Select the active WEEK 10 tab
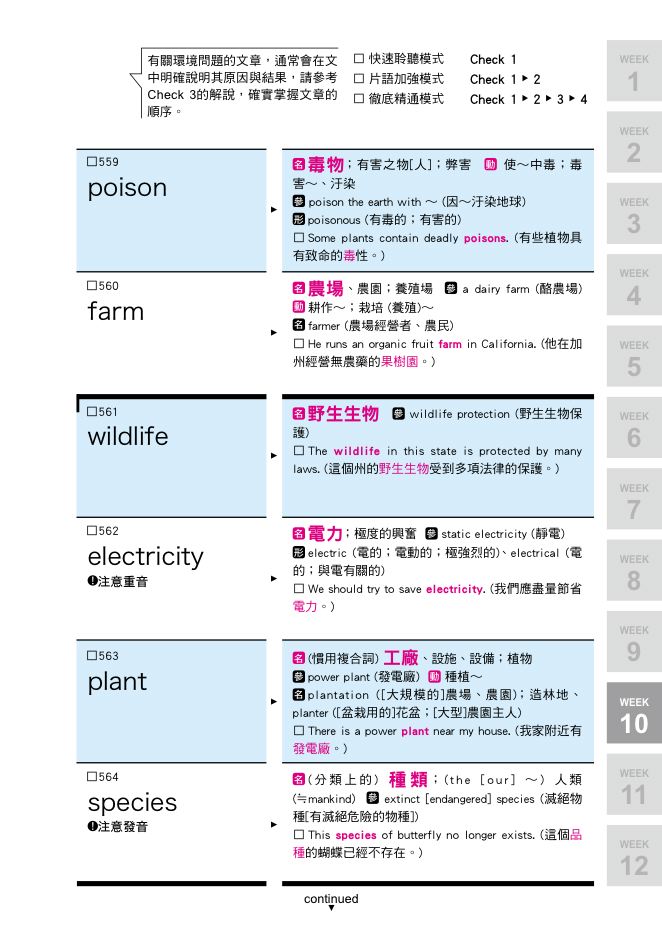This screenshot has height=927, width=662. (634, 713)
